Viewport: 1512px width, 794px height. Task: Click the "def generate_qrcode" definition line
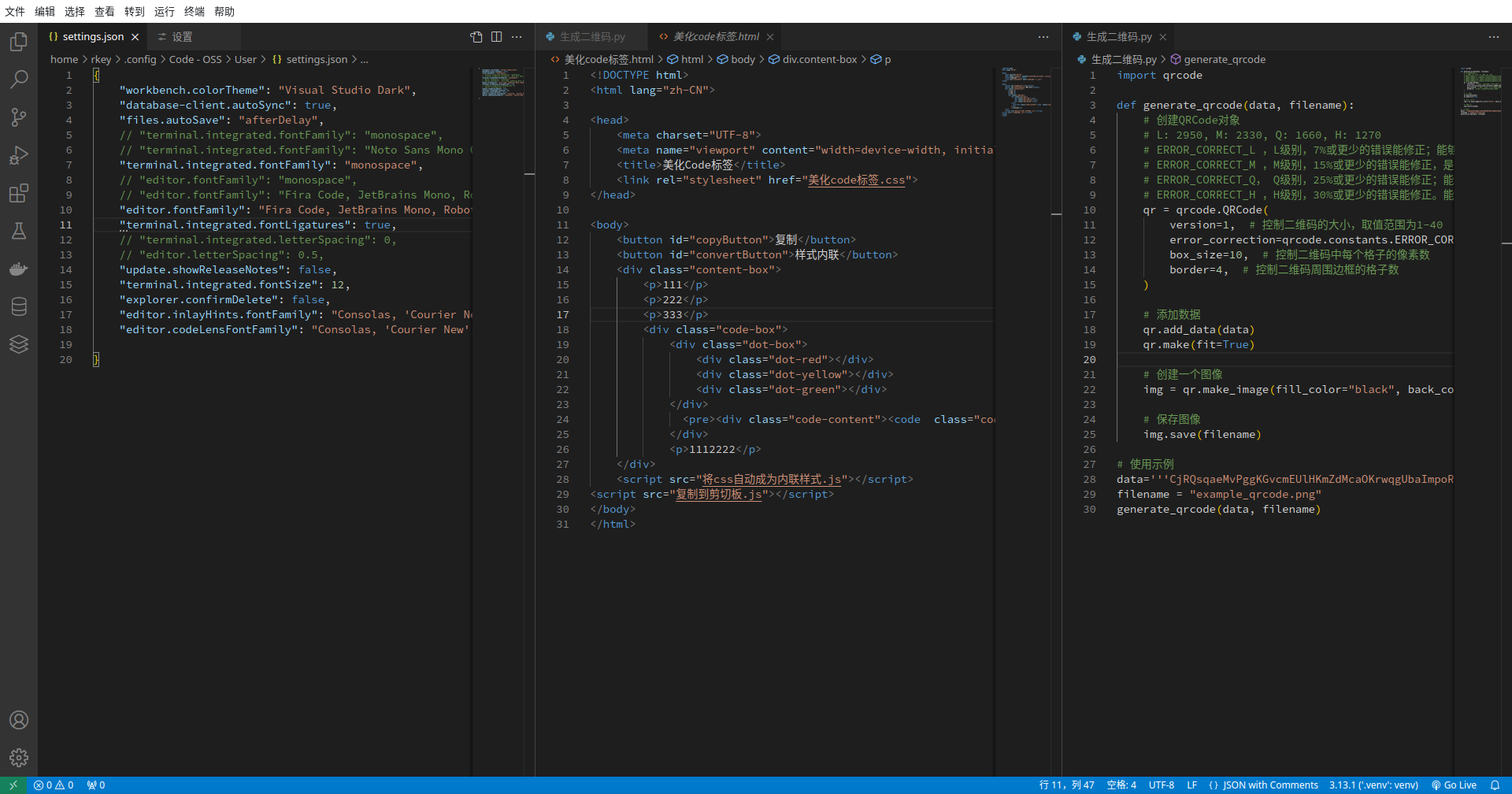(1235, 106)
